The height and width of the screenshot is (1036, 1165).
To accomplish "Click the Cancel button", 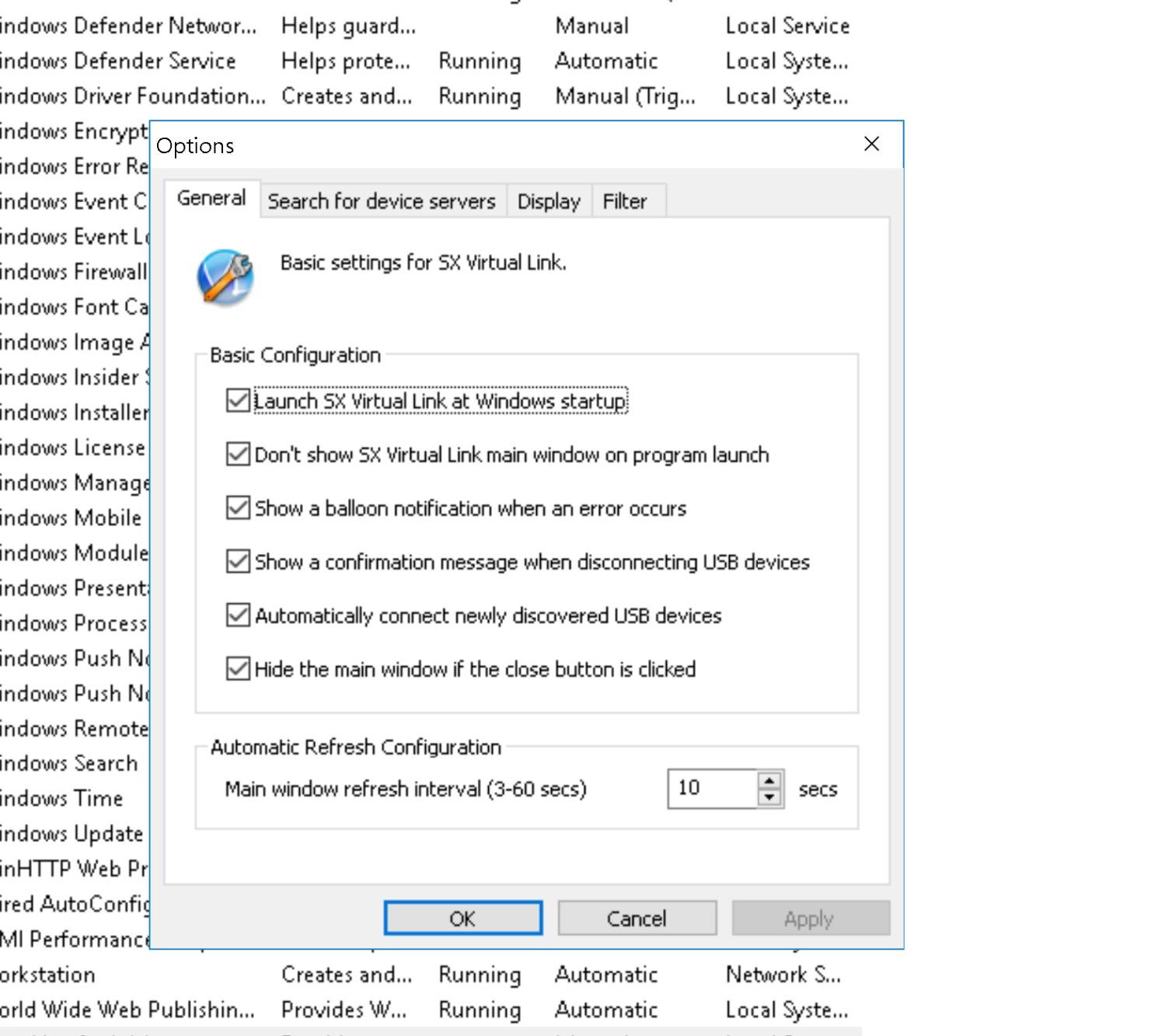I will pos(637,919).
